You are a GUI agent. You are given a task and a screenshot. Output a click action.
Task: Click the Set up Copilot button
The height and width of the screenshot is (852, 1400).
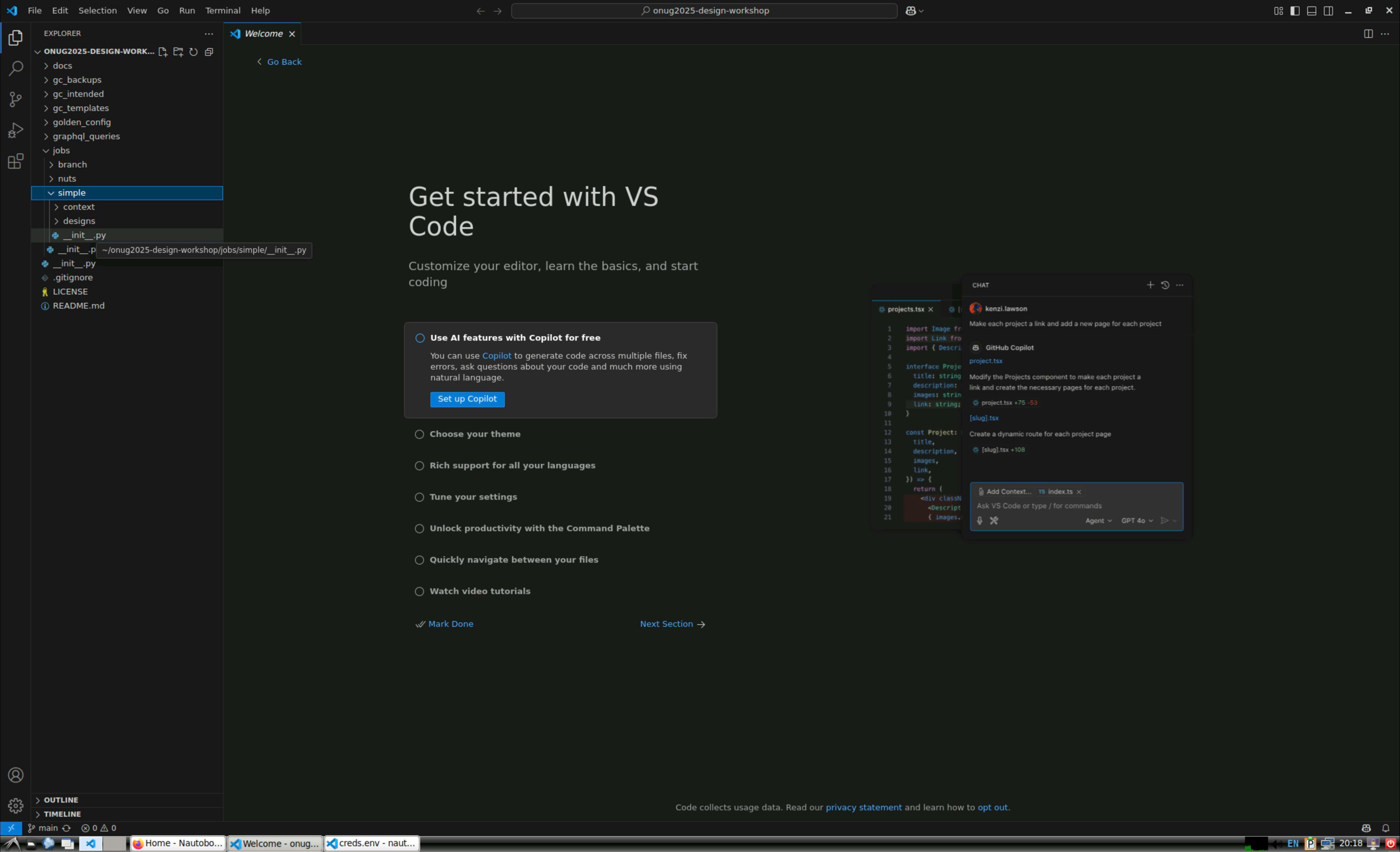click(x=466, y=399)
